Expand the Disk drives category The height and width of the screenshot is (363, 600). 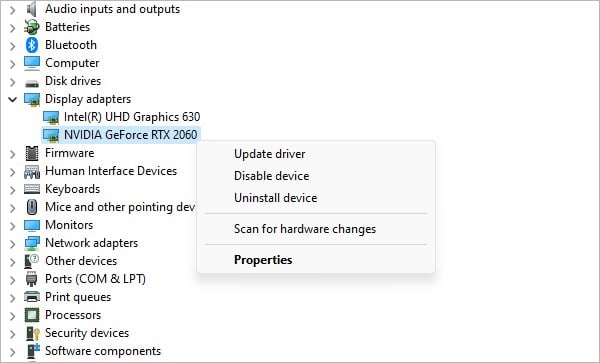(x=13, y=82)
